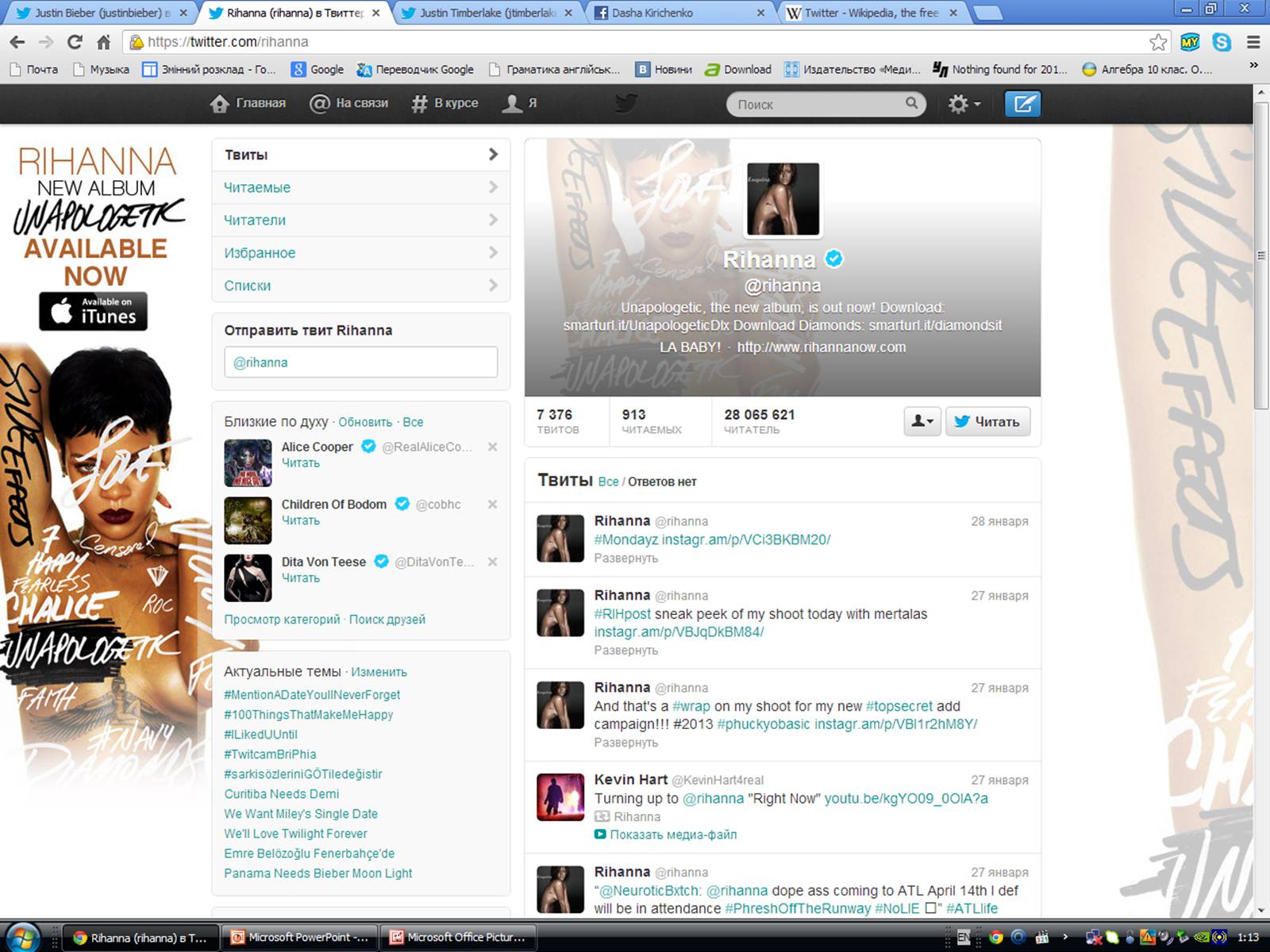
Task: Open the Списки lists section
Action: 361,285
